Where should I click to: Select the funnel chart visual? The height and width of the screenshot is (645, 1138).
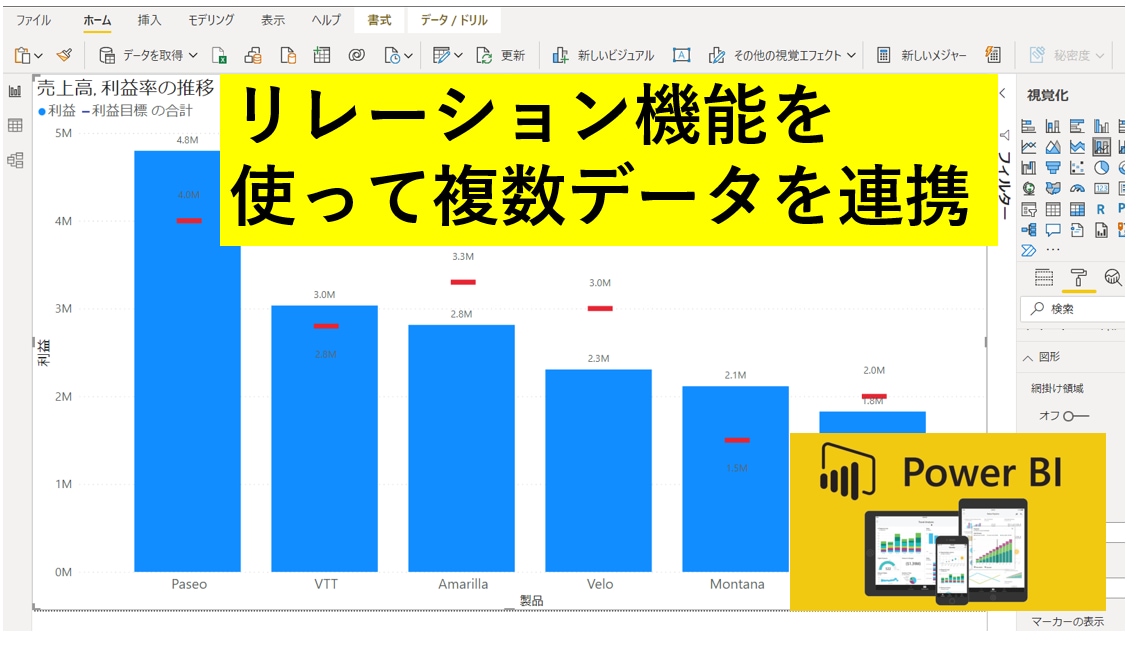(1053, 168)
